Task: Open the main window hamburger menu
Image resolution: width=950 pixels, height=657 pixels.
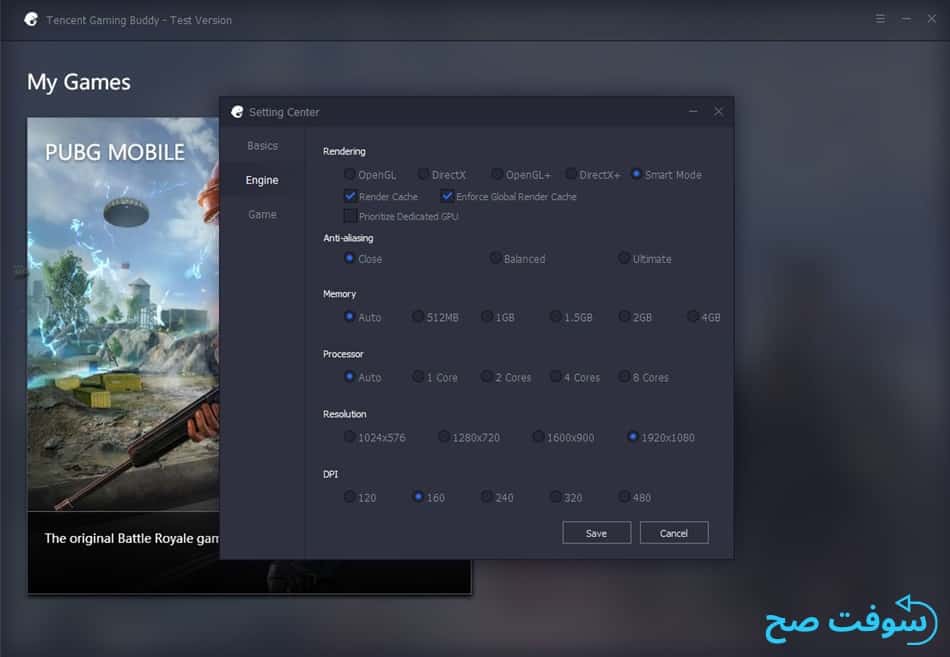Action: pos(880,19)
